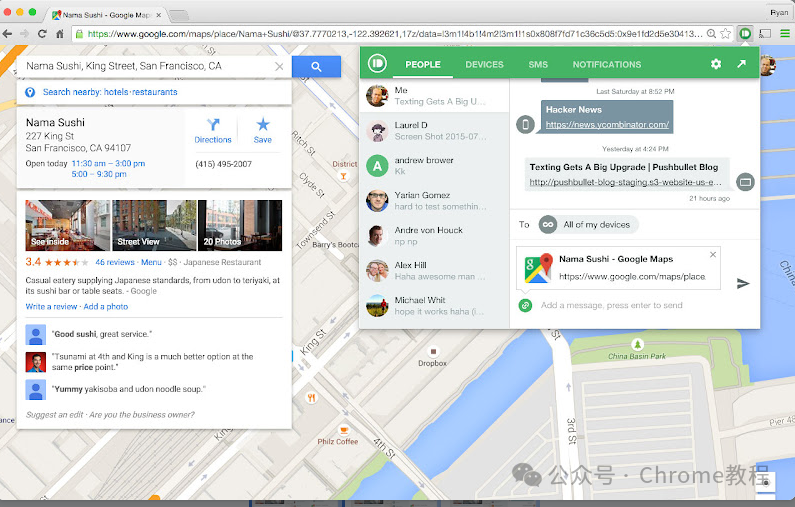
Task: Open the Menu link for Nama Sushi
Action: [x=151, y=262]
